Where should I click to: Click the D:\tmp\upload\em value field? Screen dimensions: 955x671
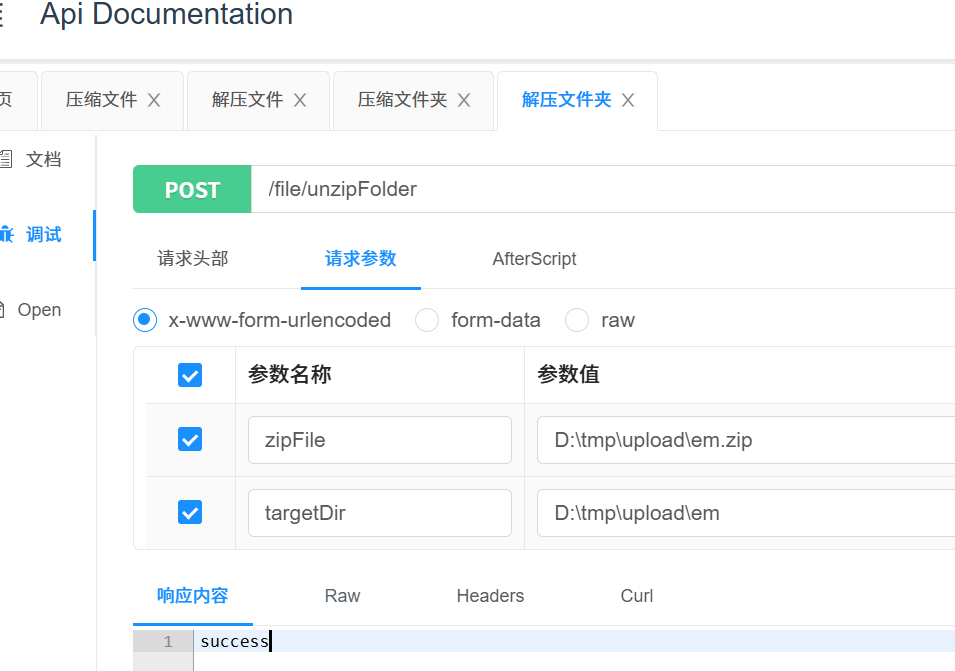pyautogui.click(x=746, y=513)
